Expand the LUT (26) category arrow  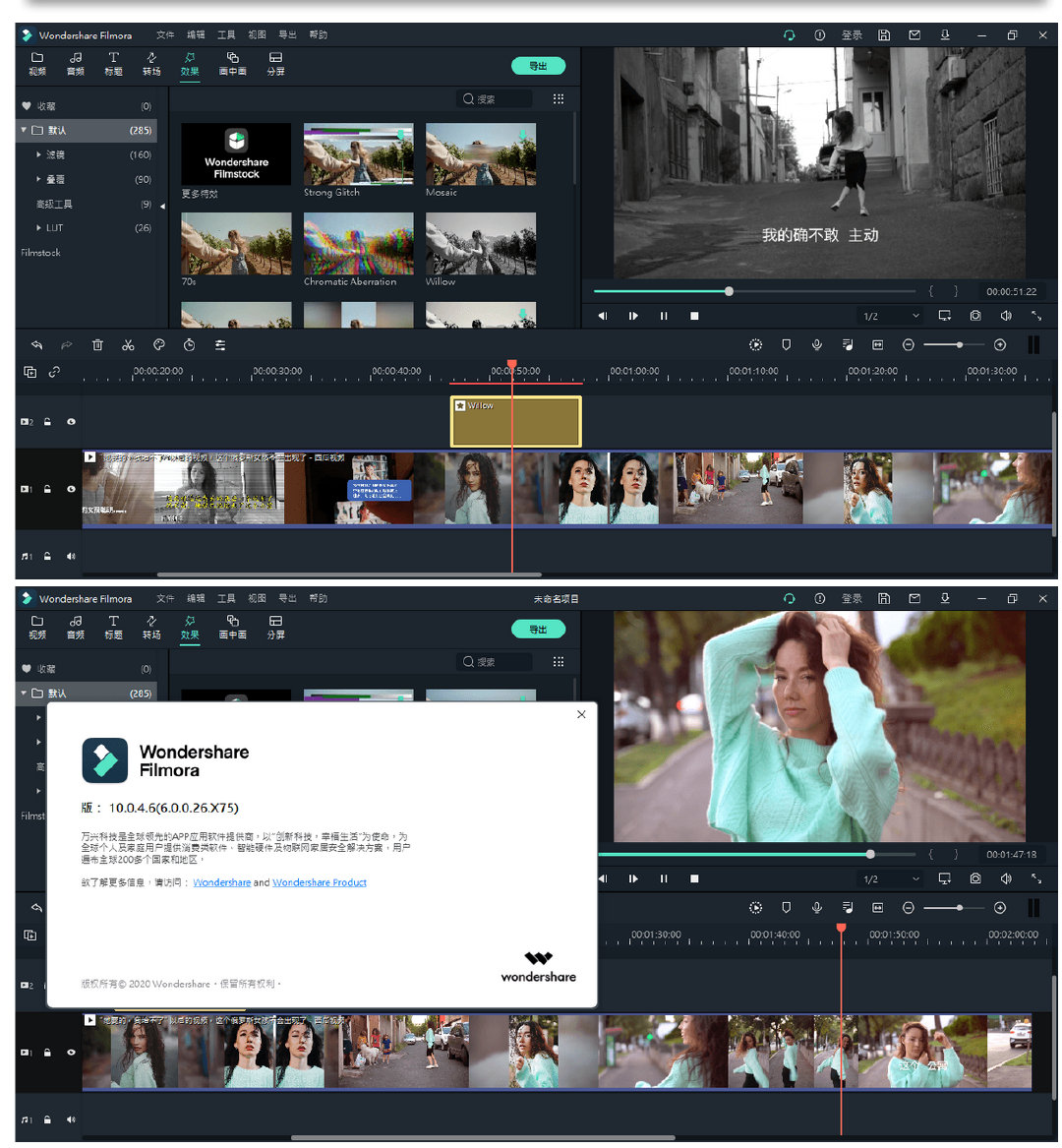click(x=38, y=227)
